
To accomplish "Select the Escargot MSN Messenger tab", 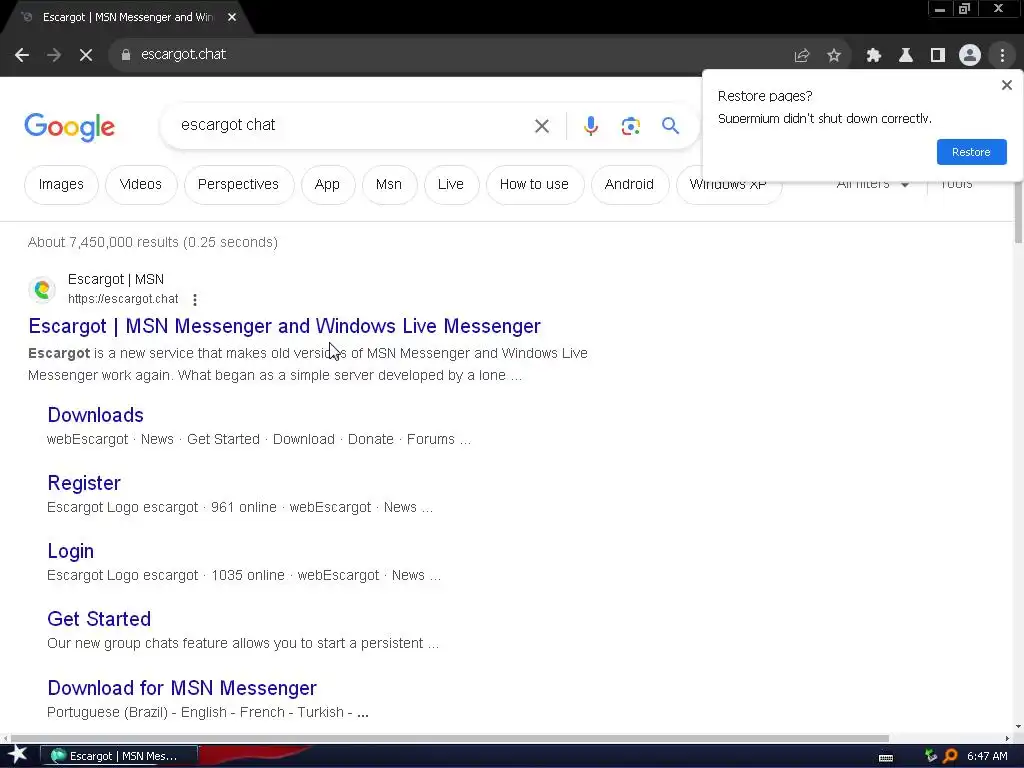I will coord(127,17).
